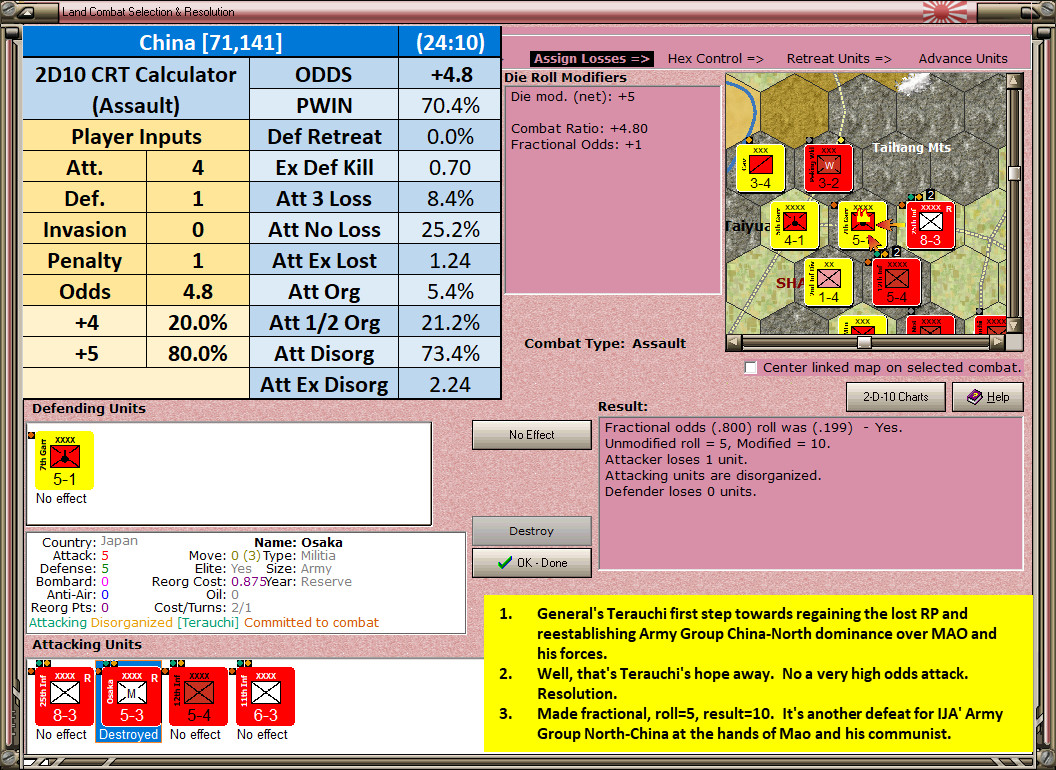The image size is (1056, 770).
Task: Click the ODDS value +4.8
Action: [x=450, y=74]
